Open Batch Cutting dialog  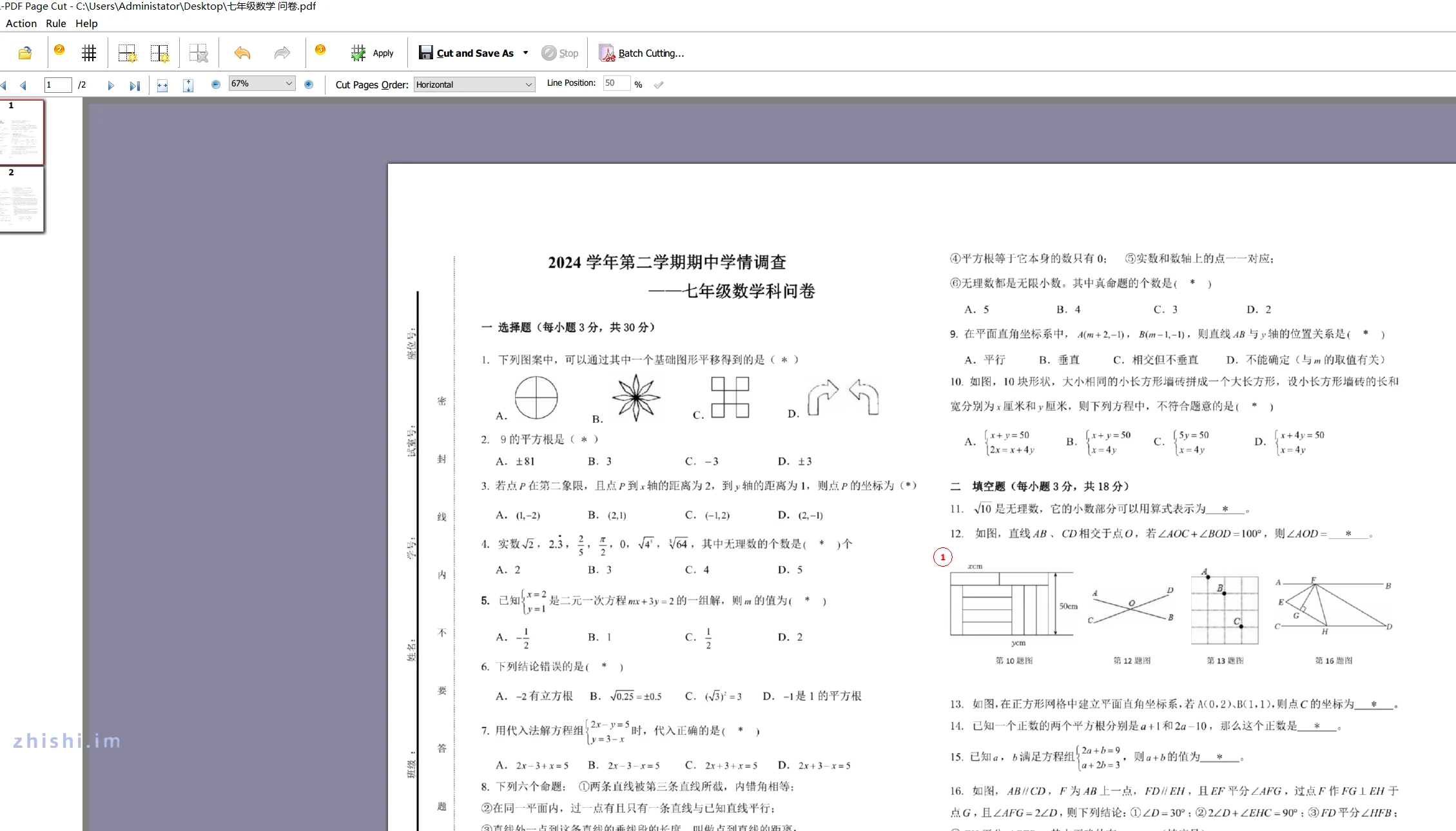[642, 53]
